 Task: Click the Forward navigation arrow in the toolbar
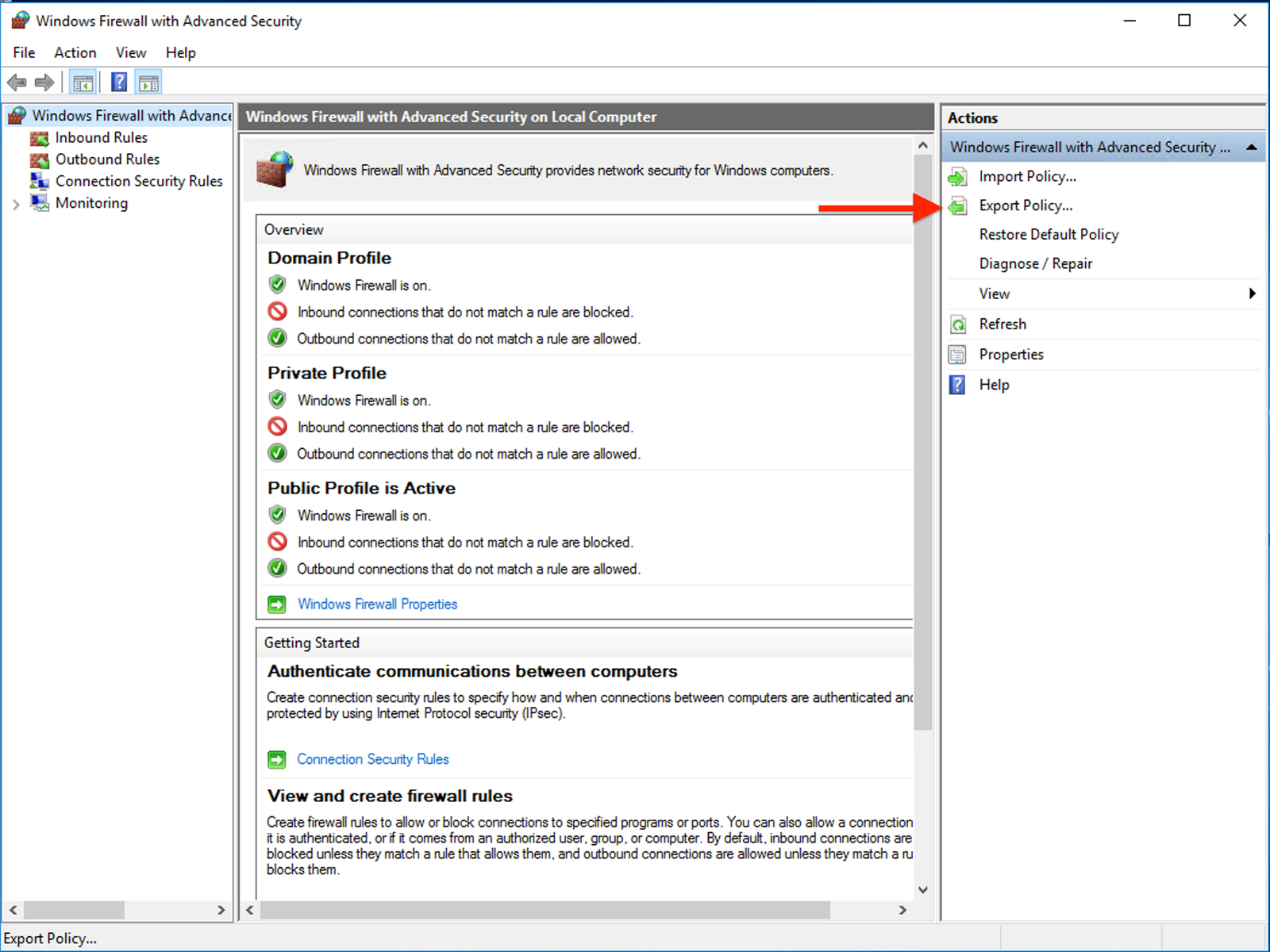44,82
